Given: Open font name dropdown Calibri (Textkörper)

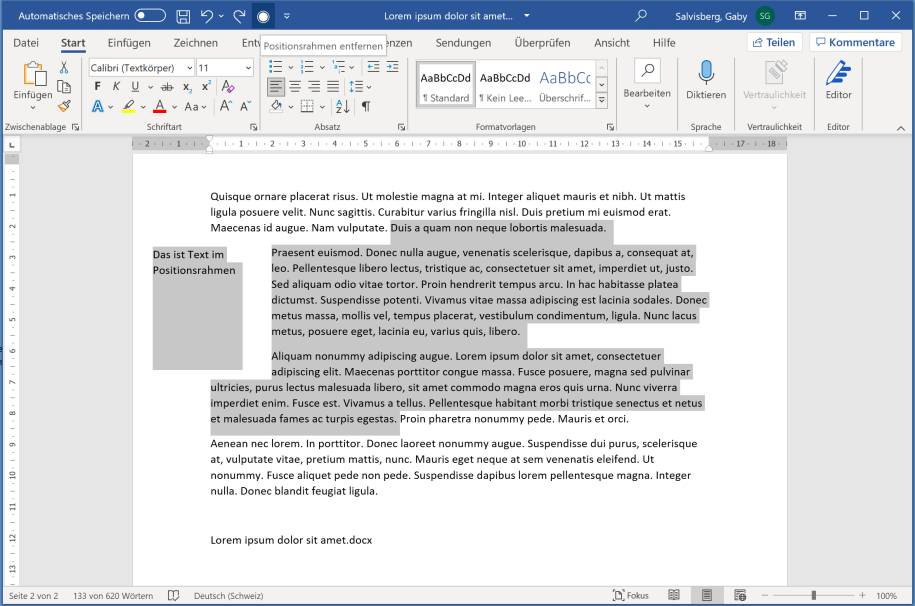Looking at the screenshot, I should 190,68.
